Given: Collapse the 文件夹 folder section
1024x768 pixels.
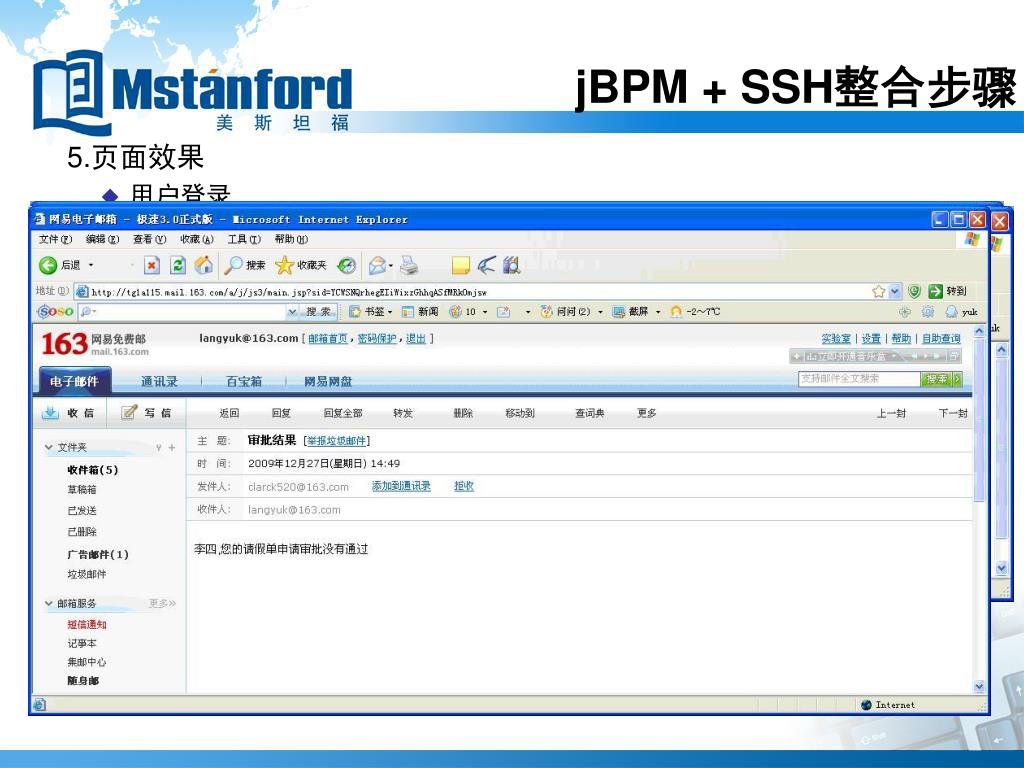Looking at the screenshot, I should [x=49, y=447].
